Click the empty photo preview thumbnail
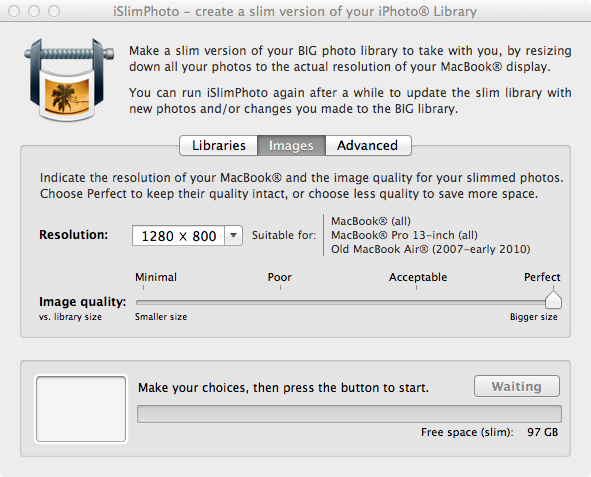 point(81,409)
